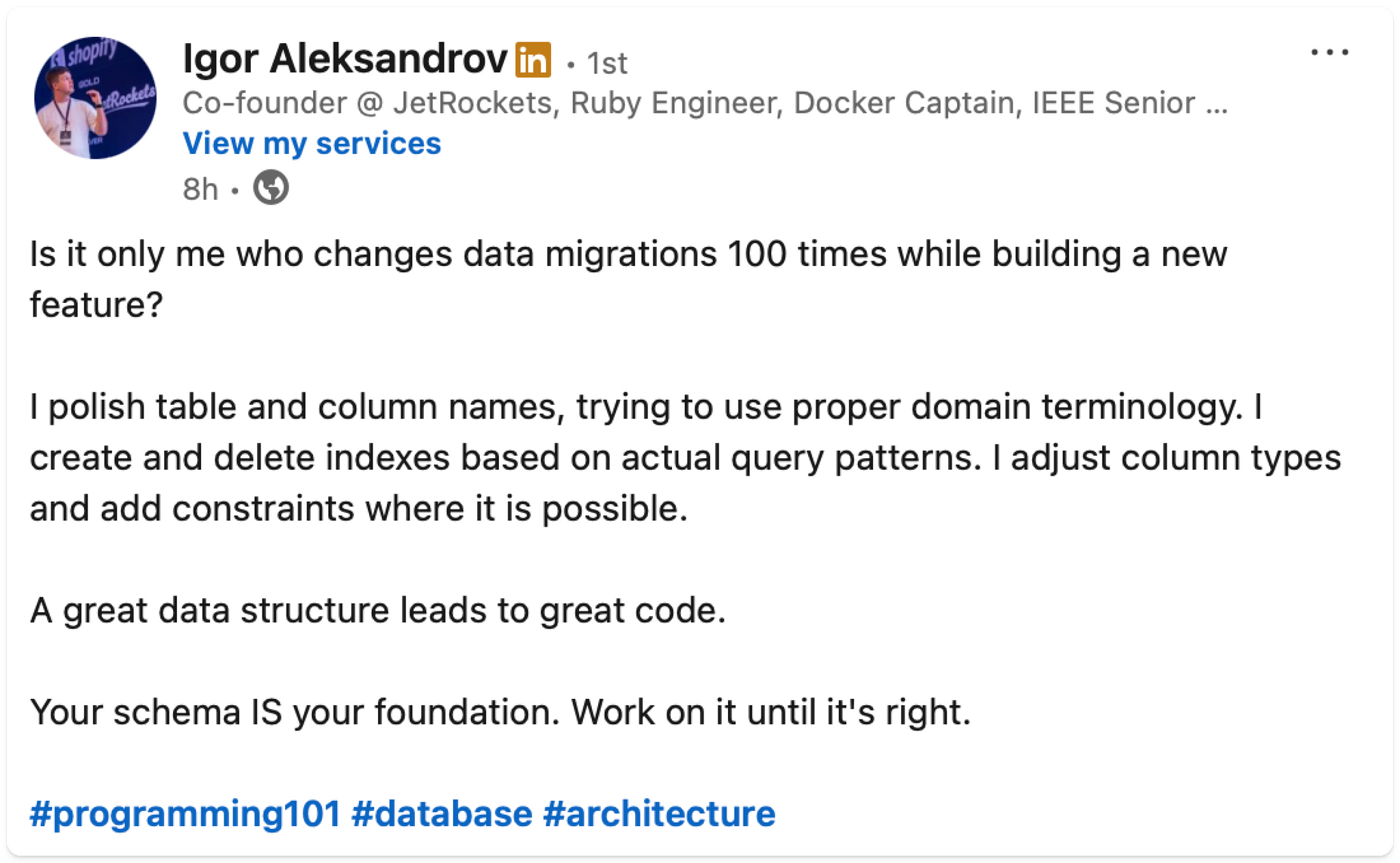Image resolution: width=1400 pixels, height=863 pixels.
Task: Click the globe public visibility icon
Action: tap(271, 187)
